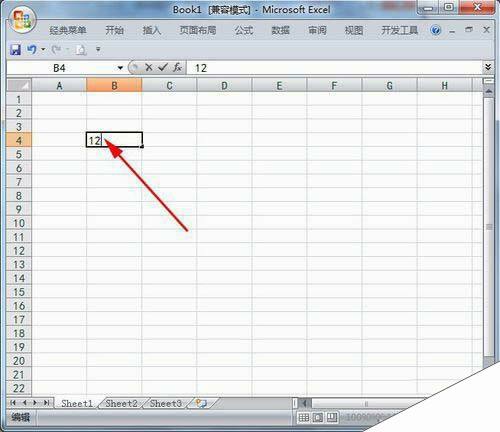Select column E header

click(x=279, y=85)
